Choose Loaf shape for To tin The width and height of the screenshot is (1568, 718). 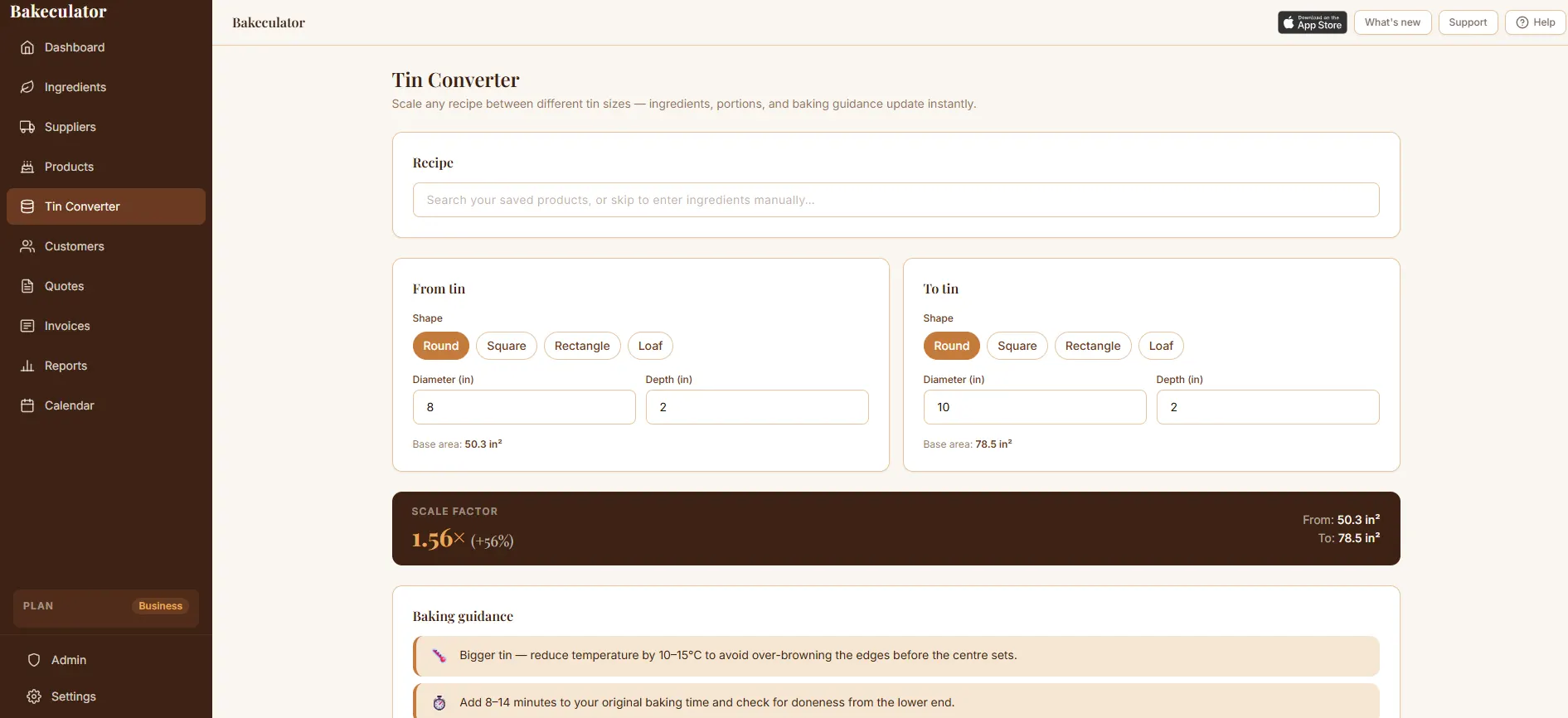coord(1162,346)
